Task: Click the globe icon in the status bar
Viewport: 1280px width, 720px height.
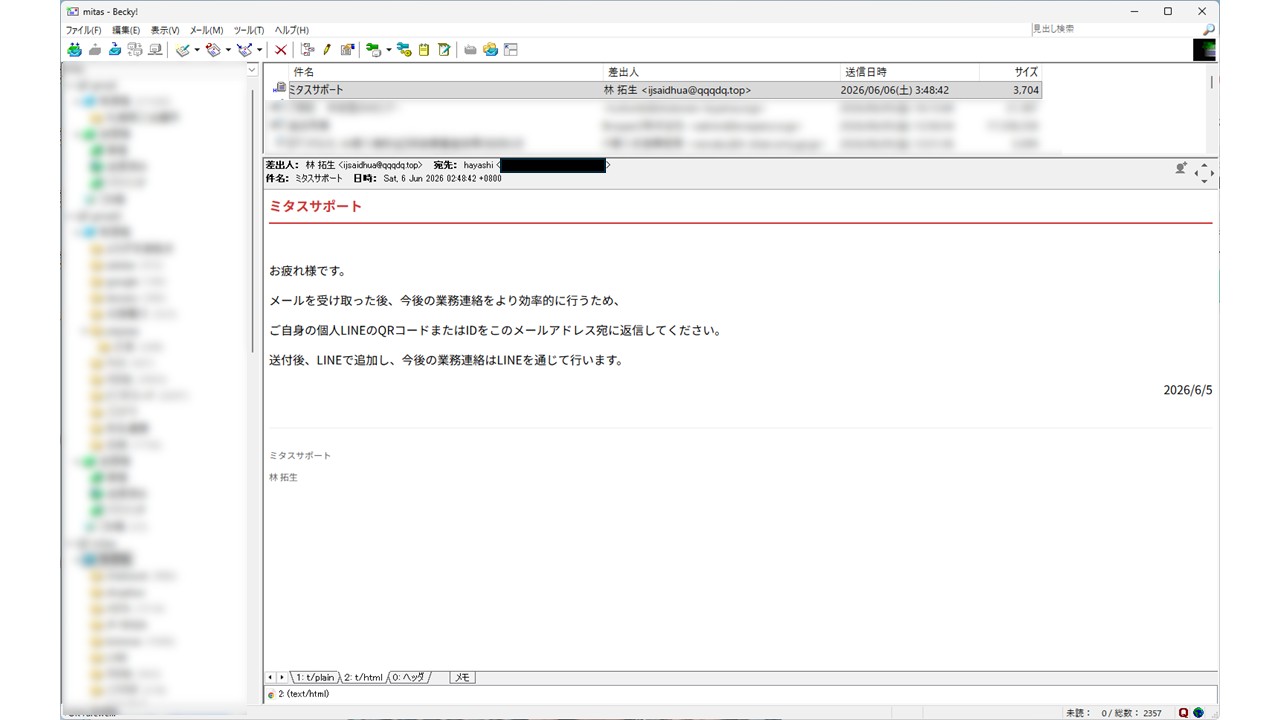Action: pyautogui.click(x=1198, y=713)
